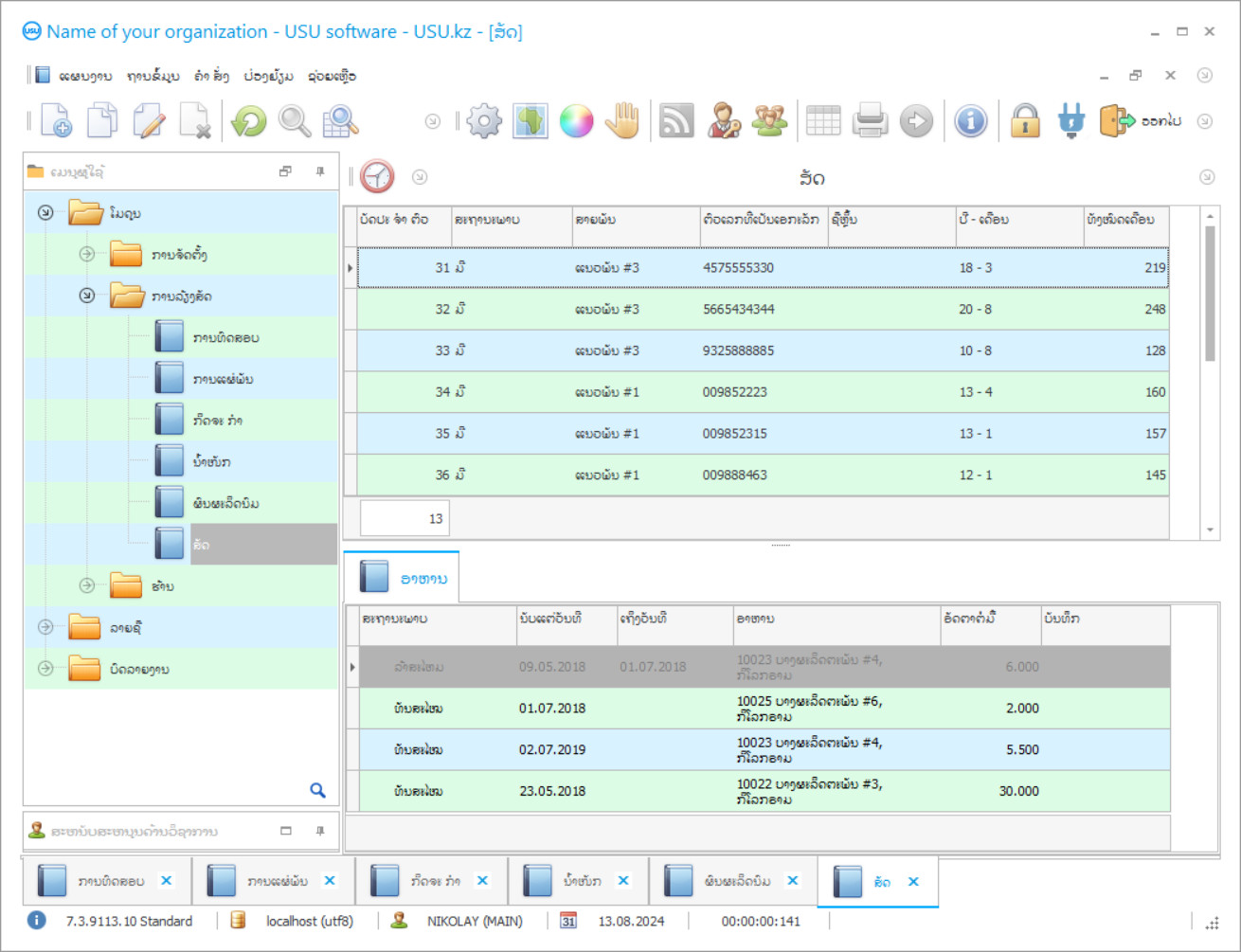Collapse the ໂມດູນ tree folder
This screenshot has width=1241, height=952.
(45, 213)
